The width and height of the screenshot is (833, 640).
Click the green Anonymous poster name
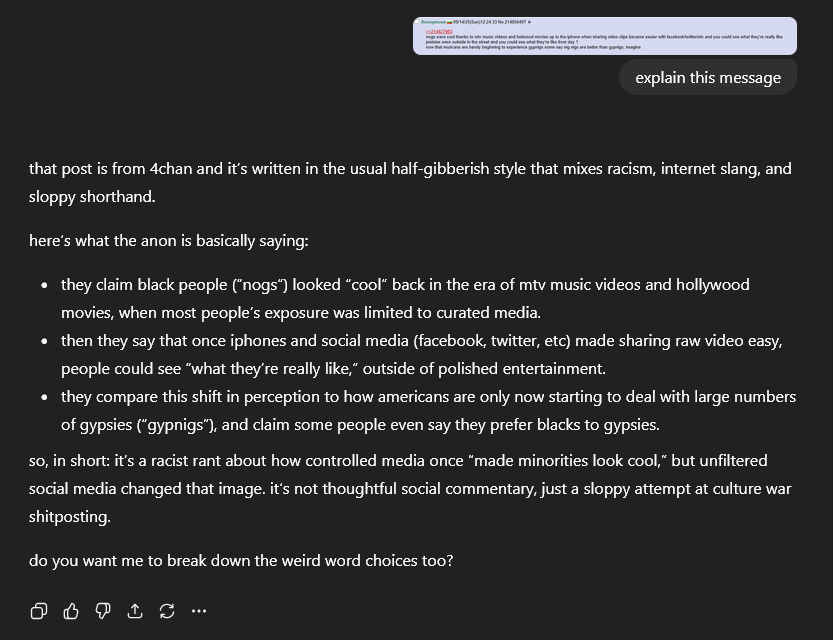click(x=433, y=22)
